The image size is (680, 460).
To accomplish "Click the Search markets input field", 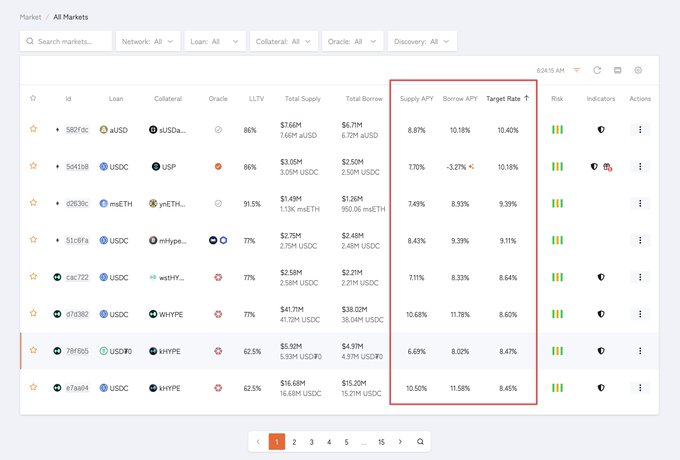I will [66, 42].
